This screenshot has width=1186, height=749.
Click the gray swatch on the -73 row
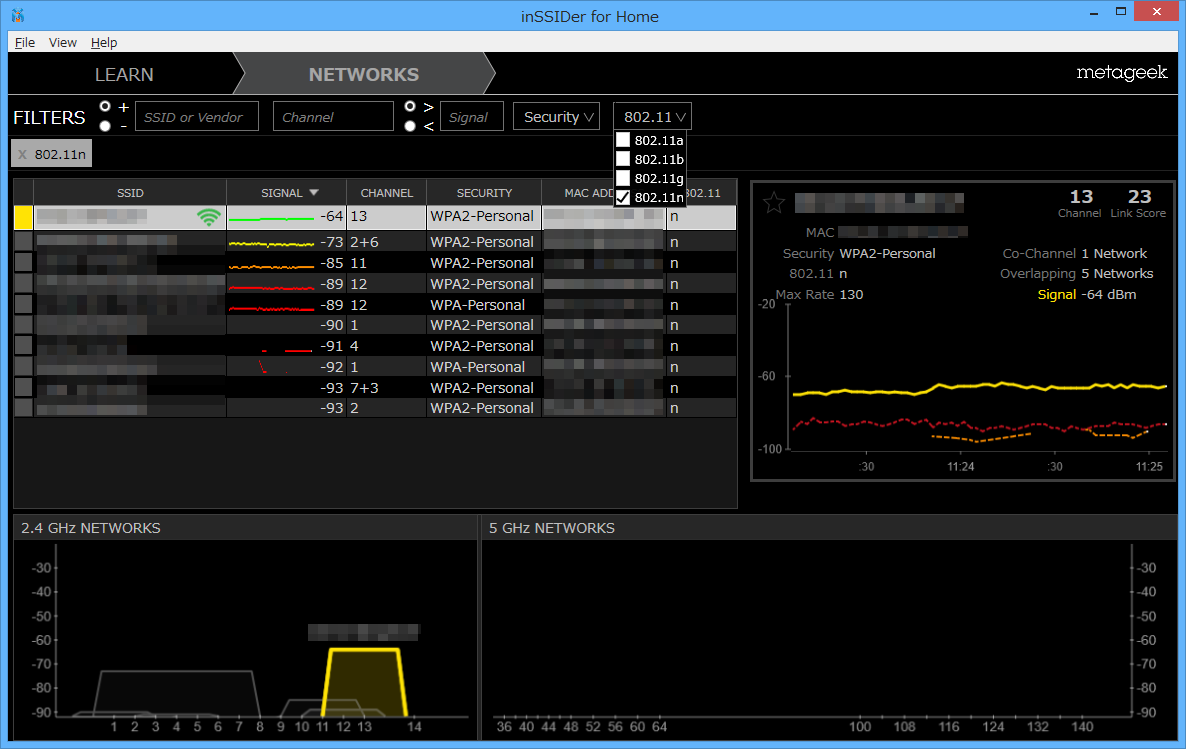tap(23, 241)
